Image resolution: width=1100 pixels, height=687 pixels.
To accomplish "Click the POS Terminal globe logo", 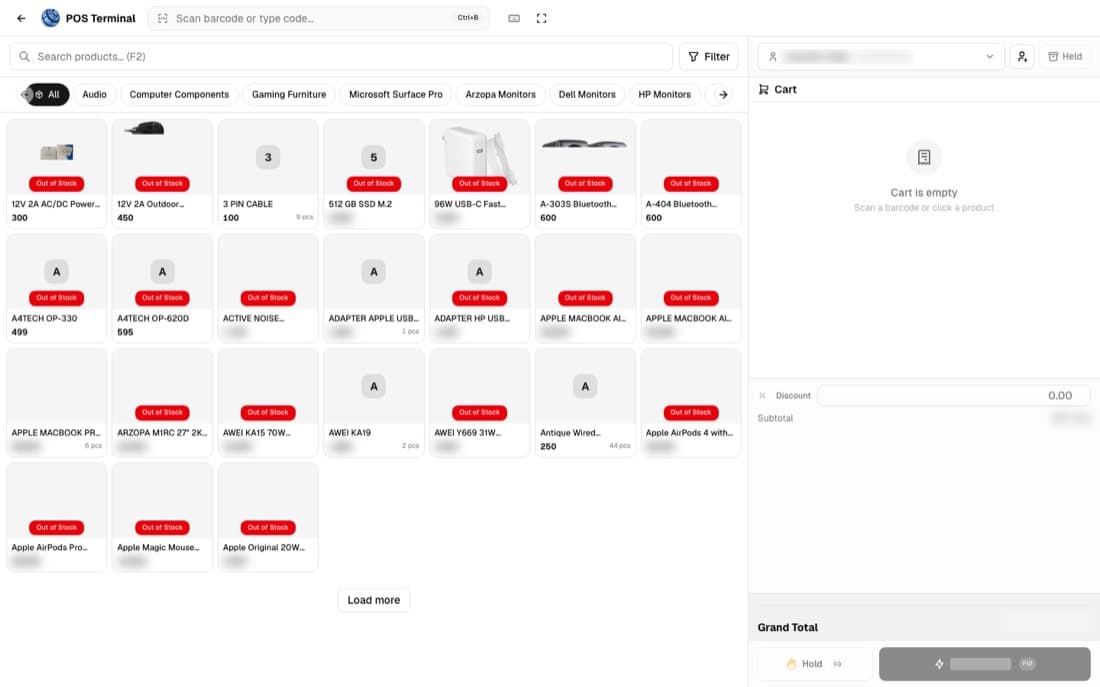I will point(51,18).
